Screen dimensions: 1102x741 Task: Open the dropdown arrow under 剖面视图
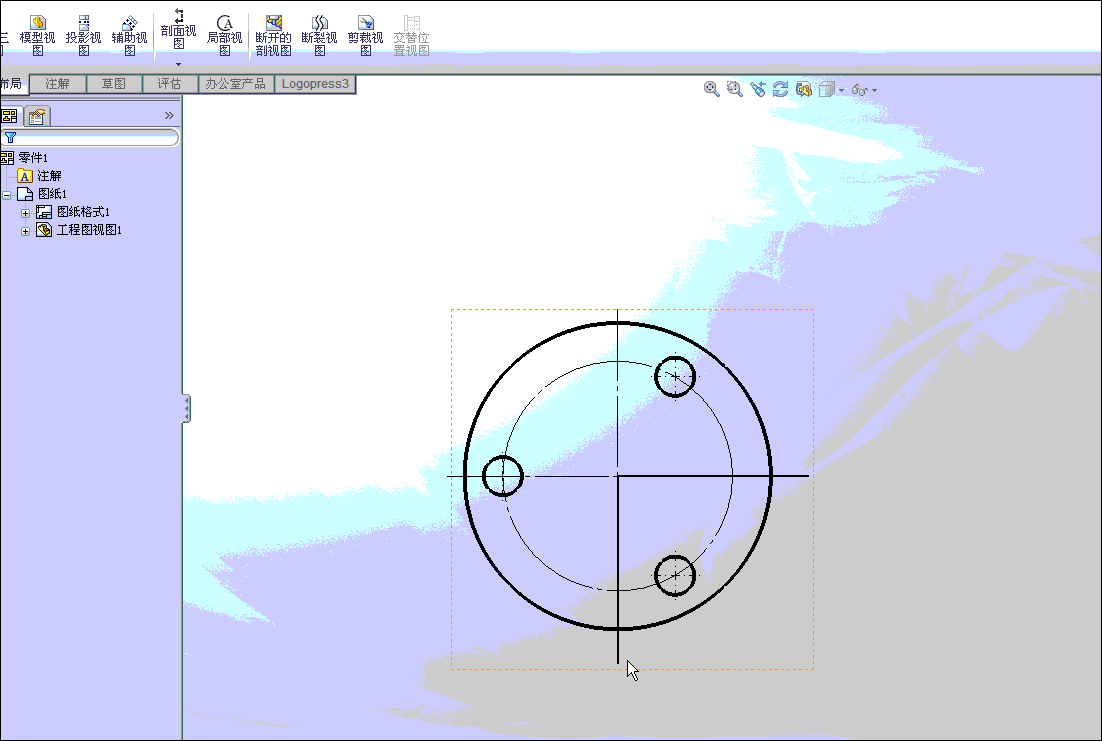point(179,64)
